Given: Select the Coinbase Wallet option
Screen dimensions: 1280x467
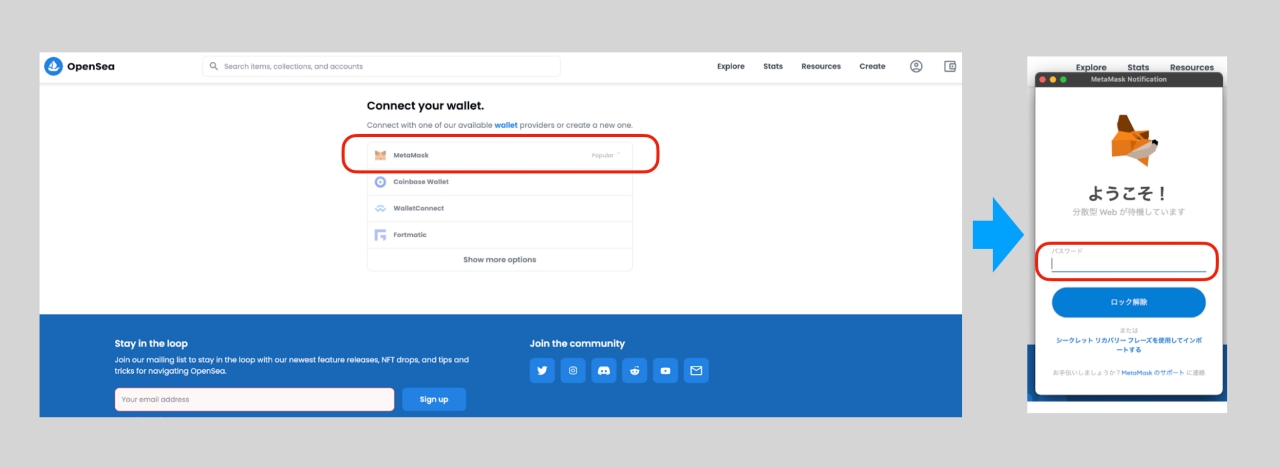Looking at the screenshot, I should tap(500, 182).
